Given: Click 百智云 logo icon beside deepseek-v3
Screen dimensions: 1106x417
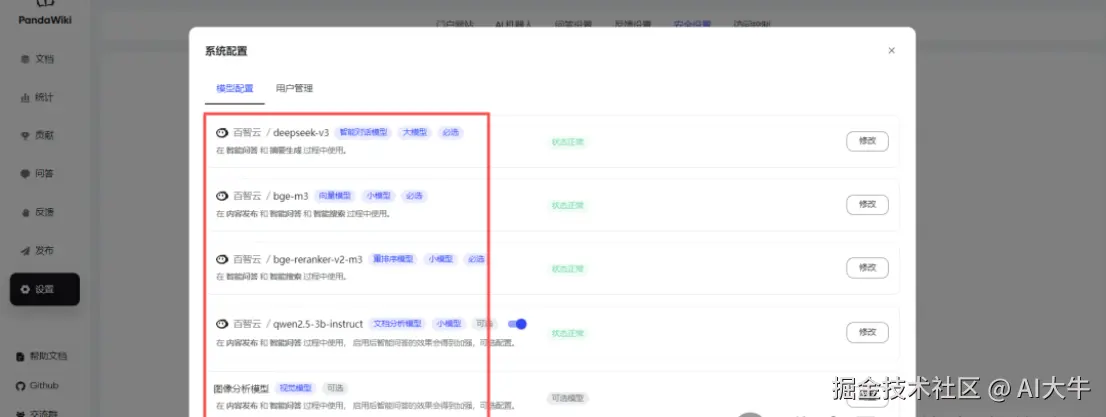Looking at the screenshot, I should coord(221,133).
